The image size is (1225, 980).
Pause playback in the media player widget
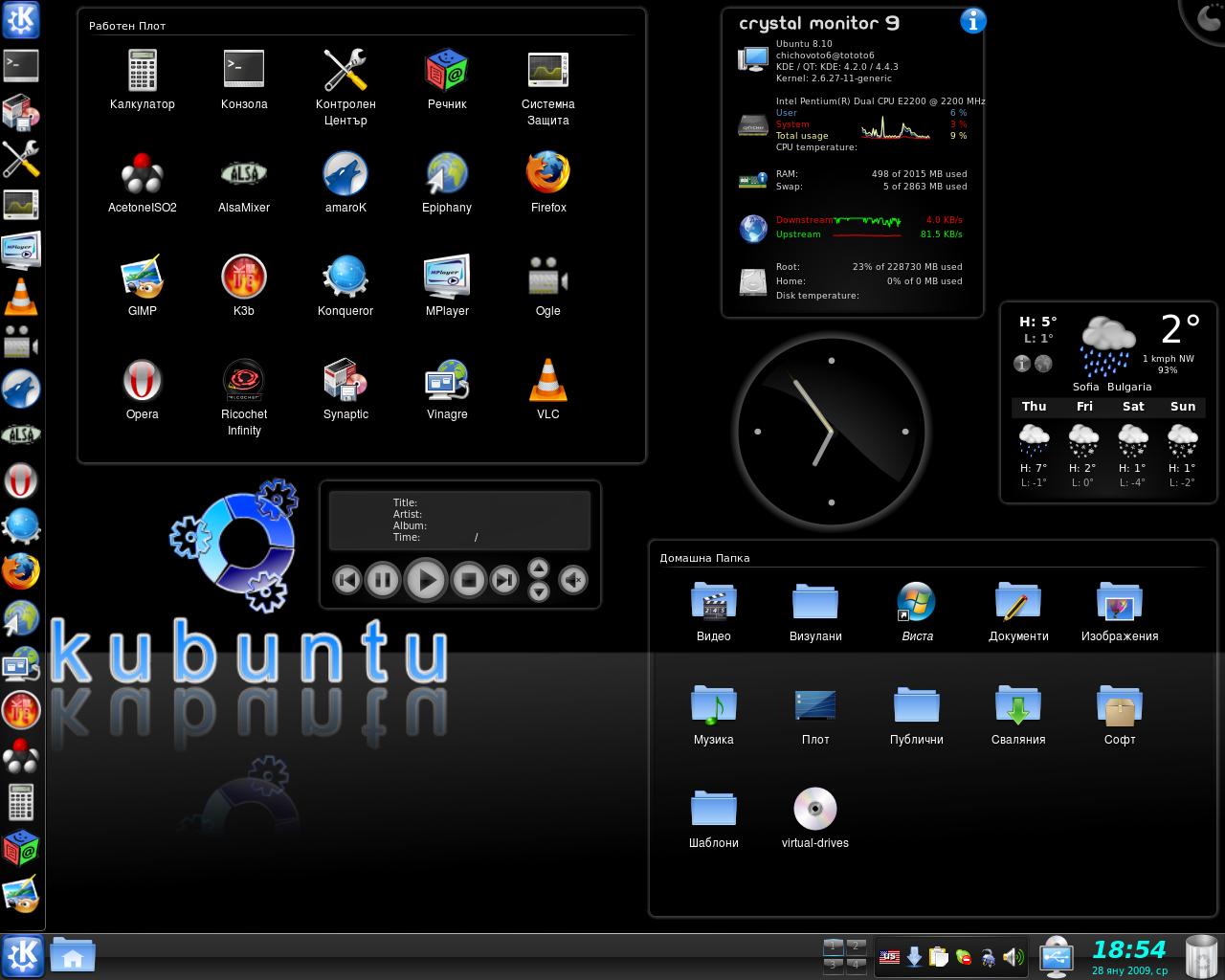[x=382, y=579]
